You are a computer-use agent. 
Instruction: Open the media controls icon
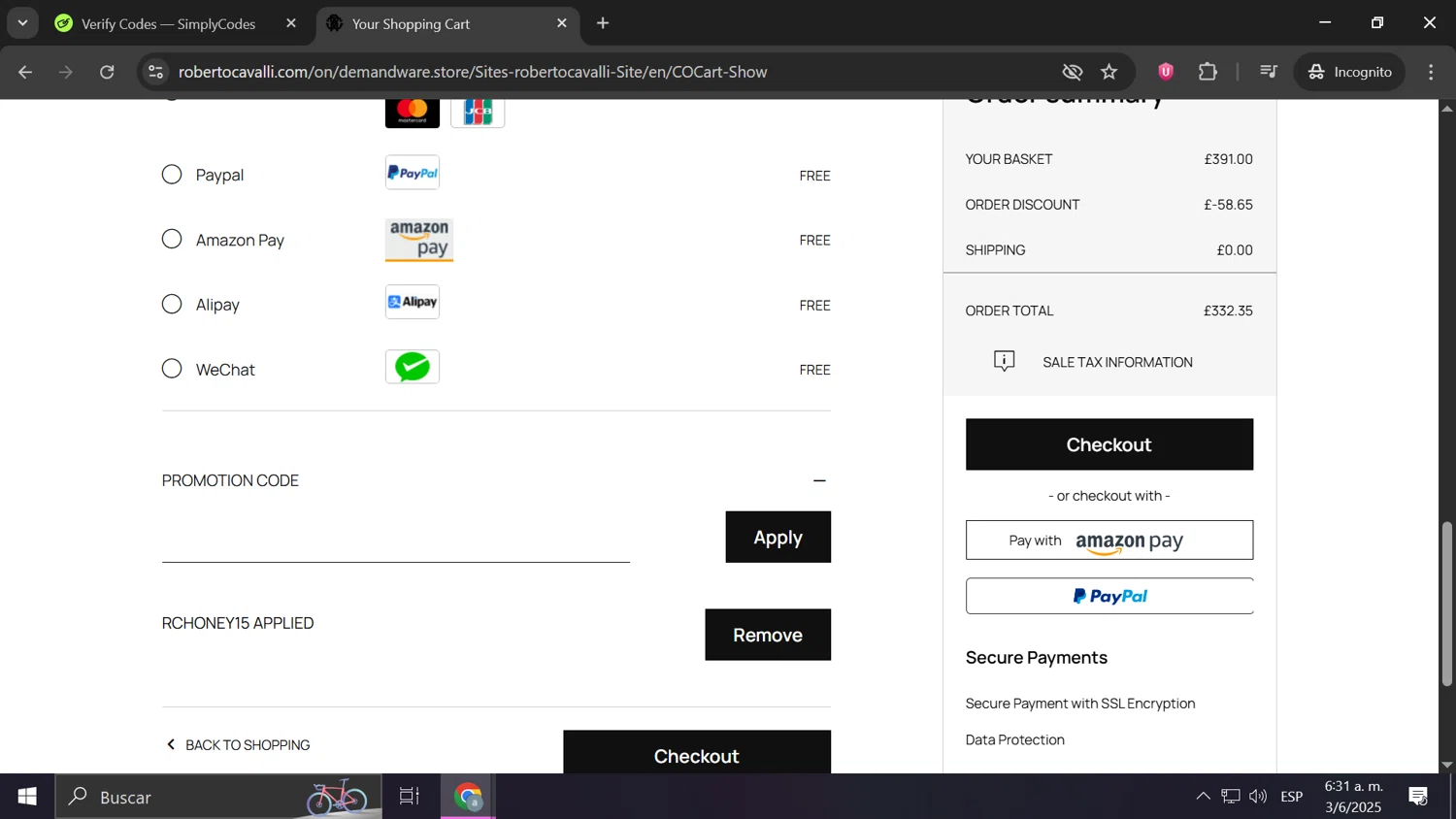pyautogui.click(x=1268, y=72)
